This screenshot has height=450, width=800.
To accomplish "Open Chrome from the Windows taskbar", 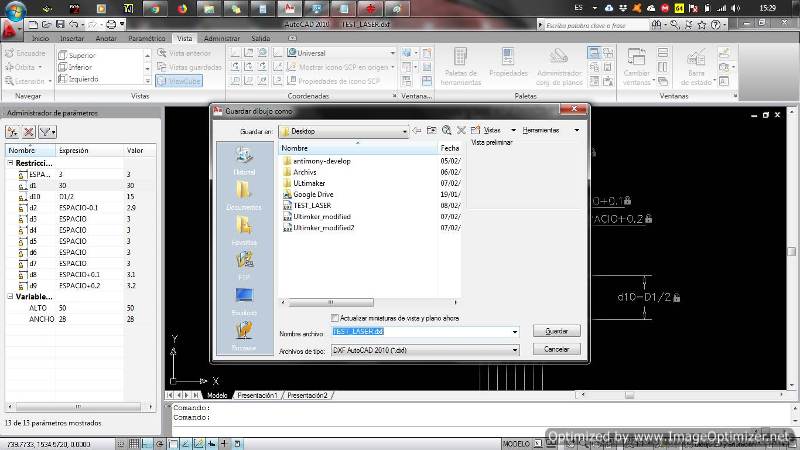I will 155,9.
